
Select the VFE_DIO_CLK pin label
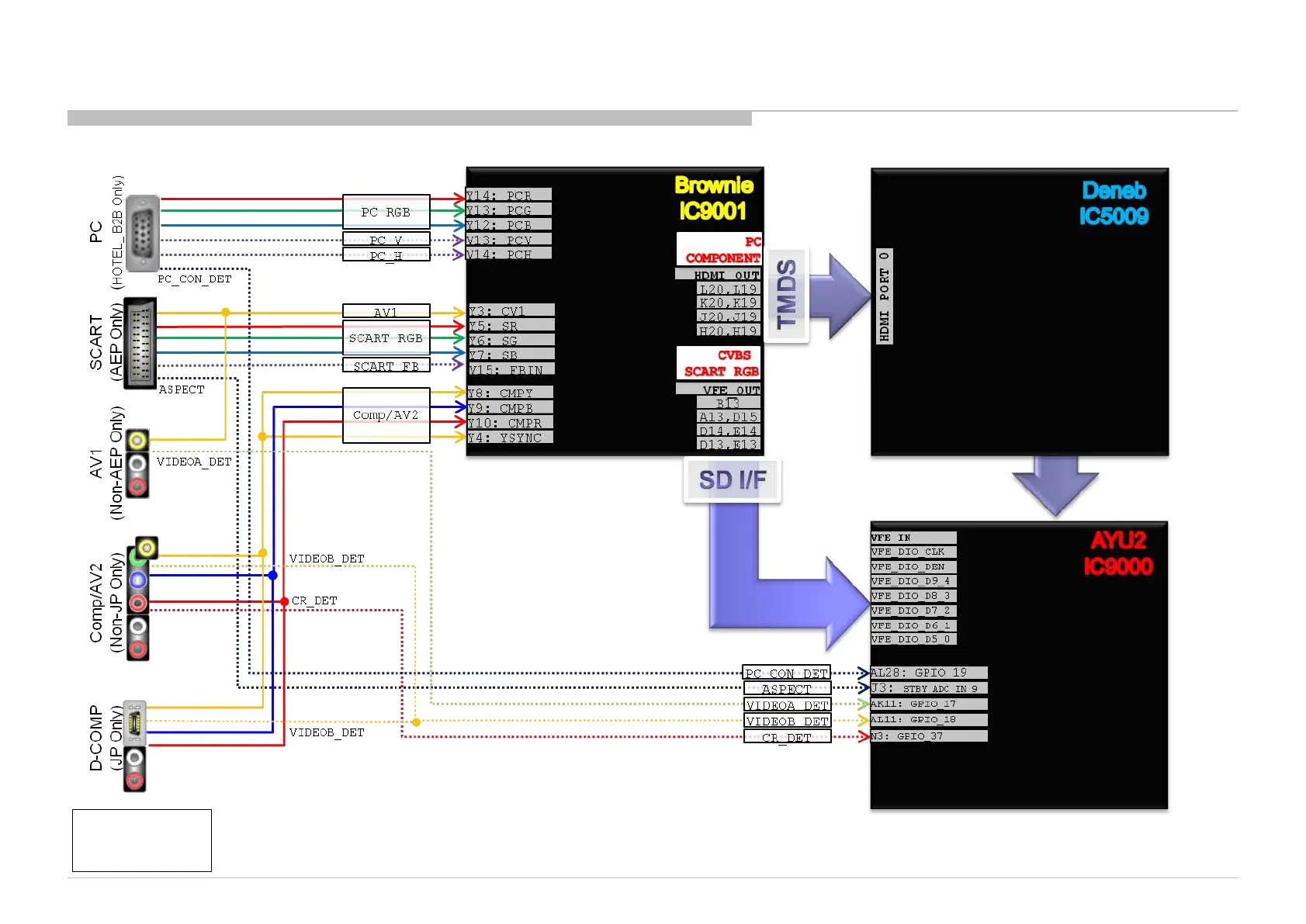click(913, 552)
